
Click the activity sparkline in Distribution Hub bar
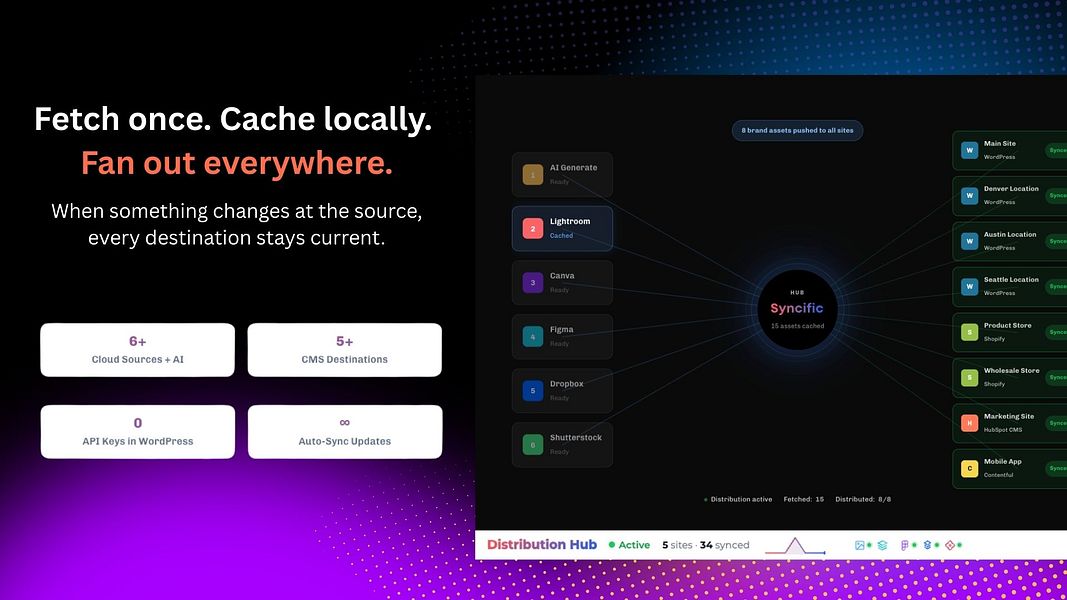pyautogui.click(x=795, y=546)
